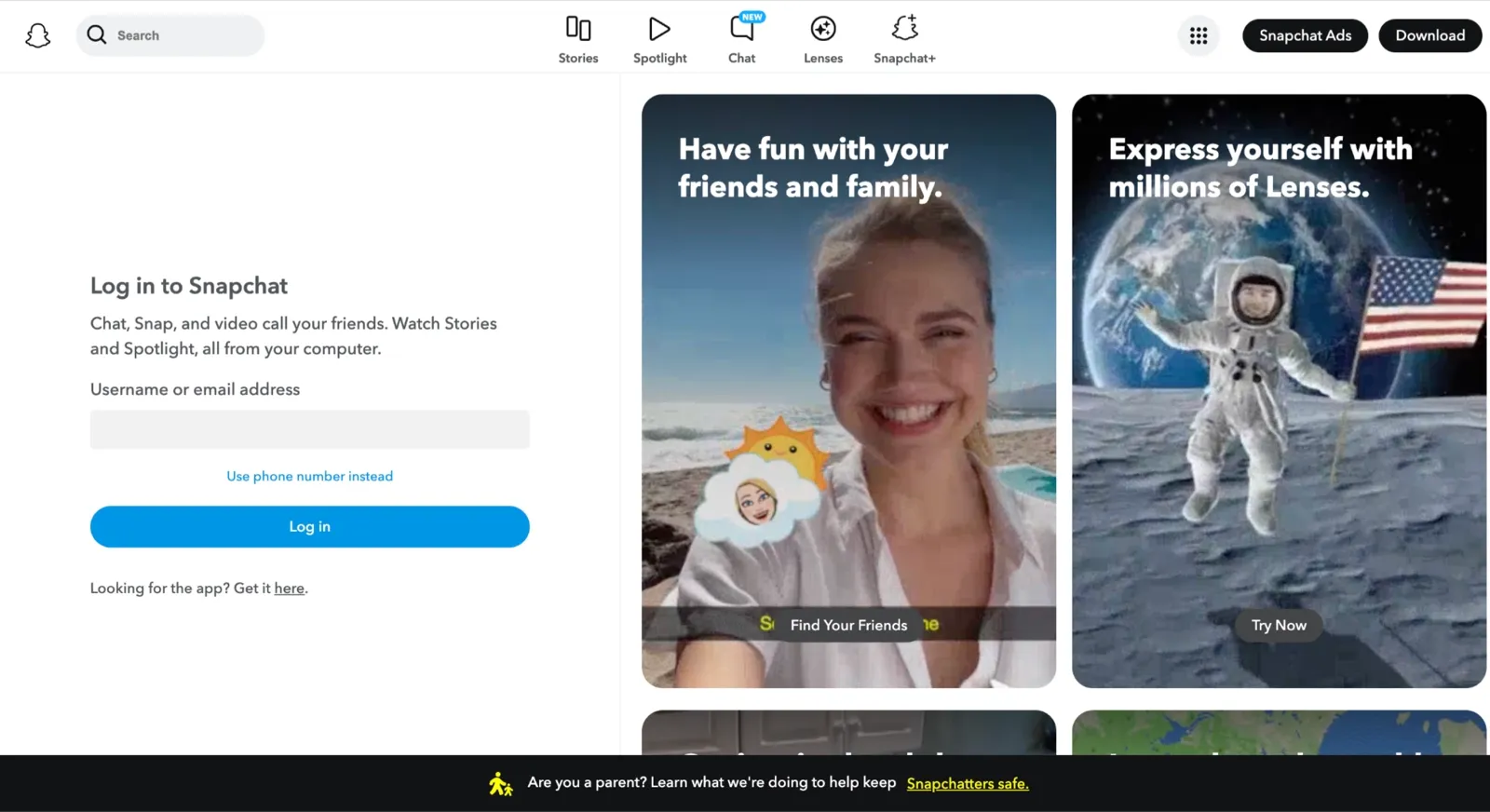The image size is (1490, 812).
Task: Go to Snapchat Ads
Action: 1305,35
